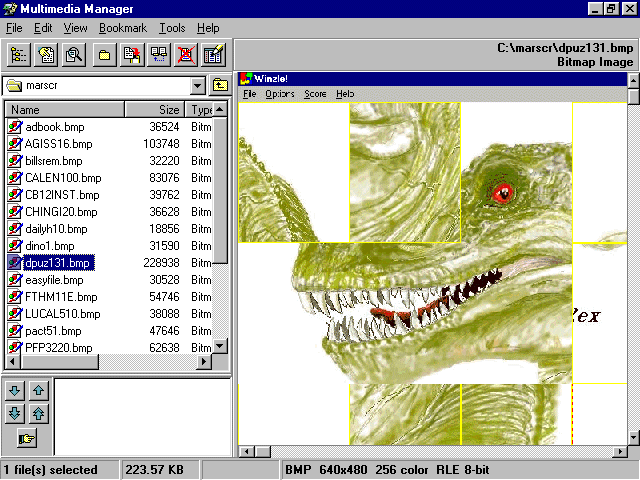Click the two-books move icon in toolbar
640x480 pixels.
point(158,55)
